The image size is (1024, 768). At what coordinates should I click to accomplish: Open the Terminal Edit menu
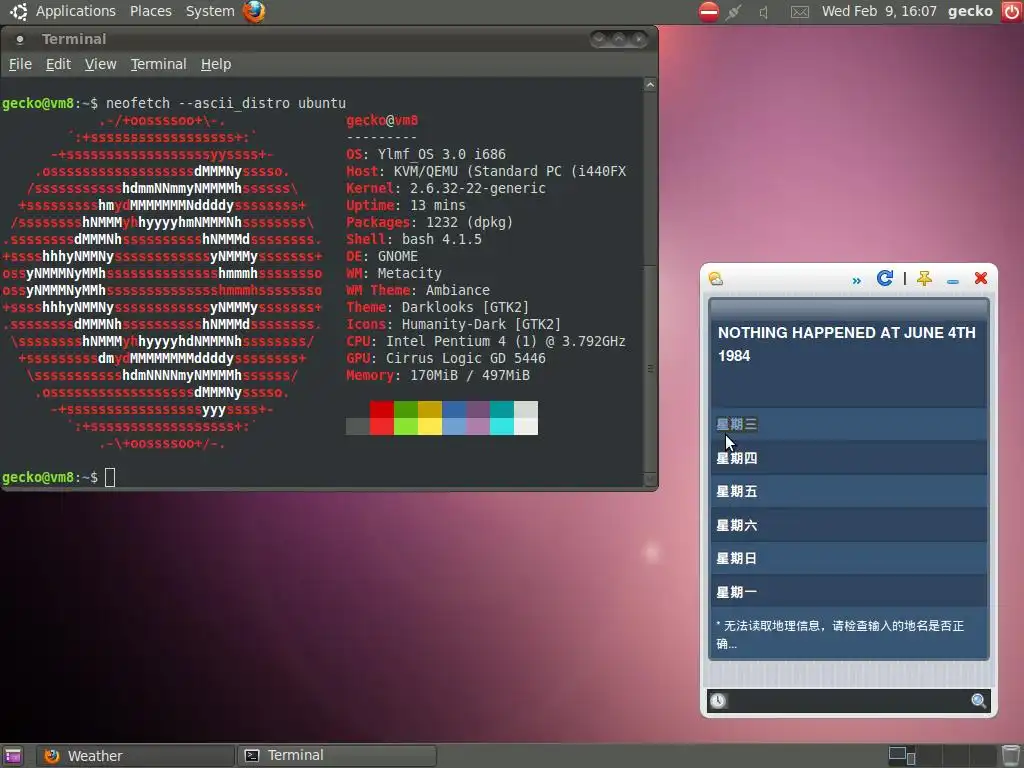tap(58, 64)
